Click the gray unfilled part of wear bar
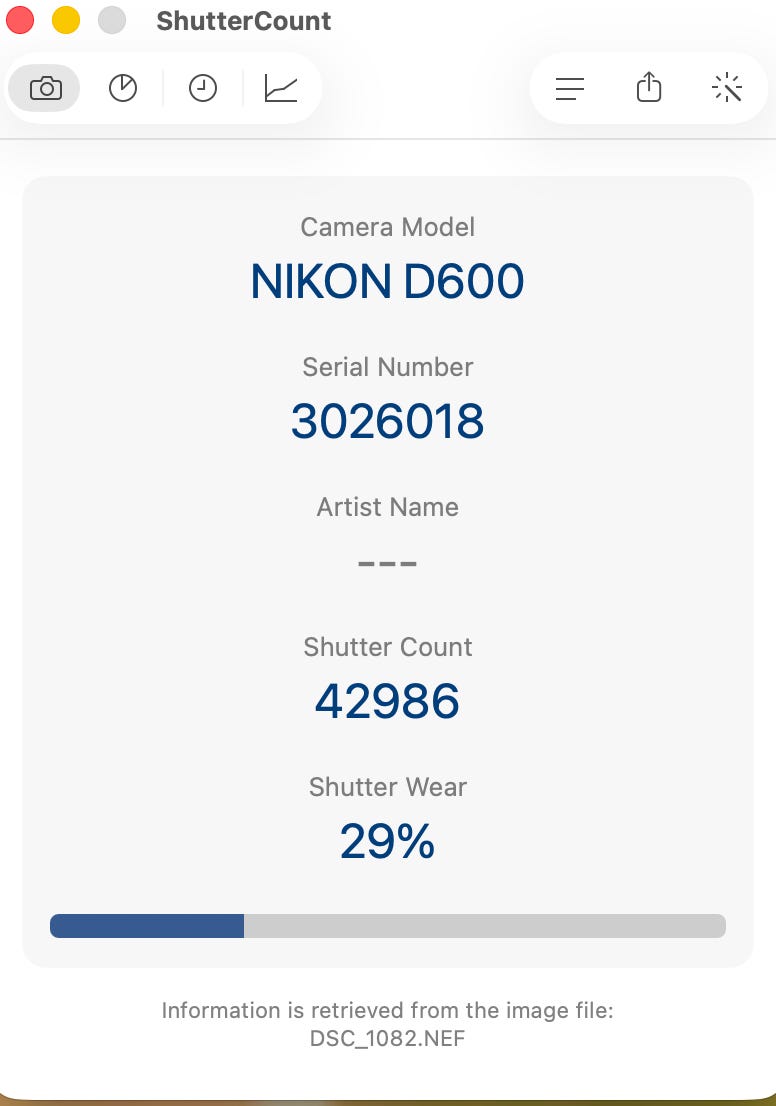The height and width of the screenshot is (1106, 776). (x=485, y=926)
